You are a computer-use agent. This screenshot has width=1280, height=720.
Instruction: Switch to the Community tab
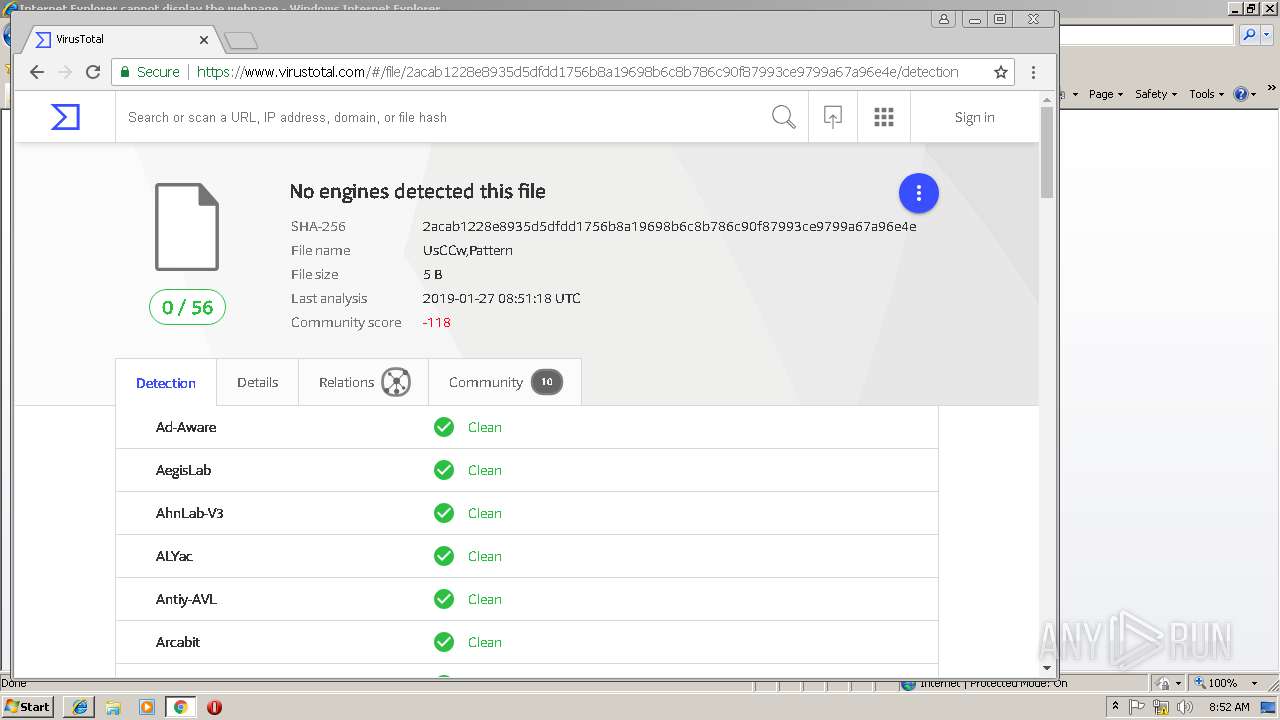click(505, 382)
